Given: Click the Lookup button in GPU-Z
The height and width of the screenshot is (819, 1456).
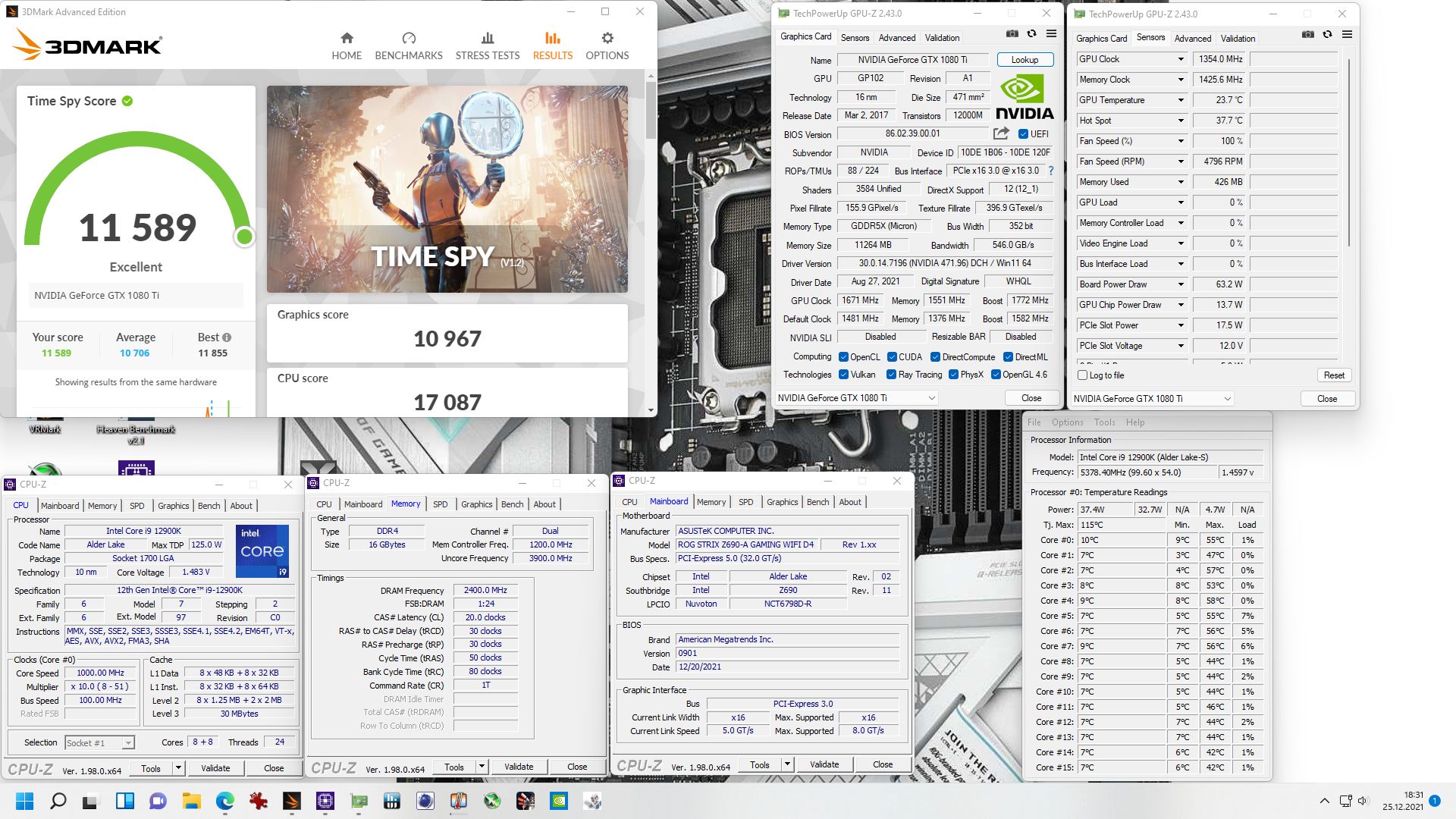Looking at the screenshot, I should (1025, 60).
